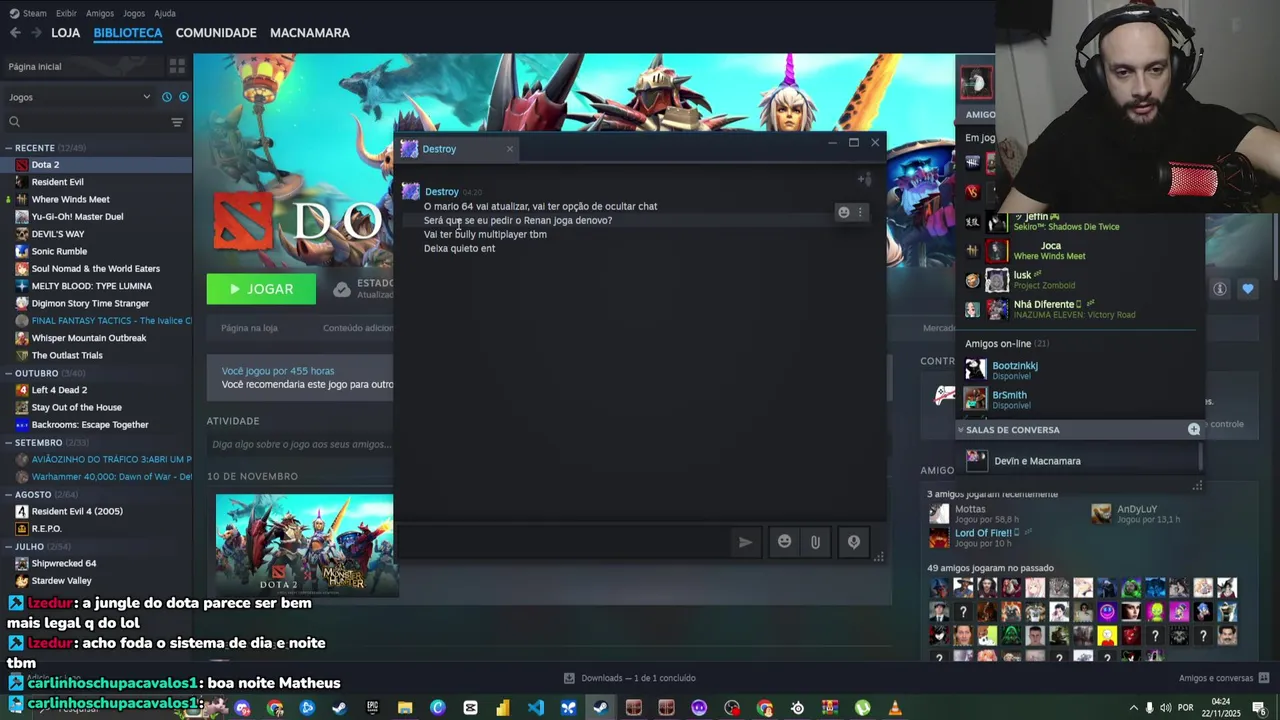This screenshot has width=1280, height=720.
Task: Click the green JOGAR play button
Action: [261, 289]
